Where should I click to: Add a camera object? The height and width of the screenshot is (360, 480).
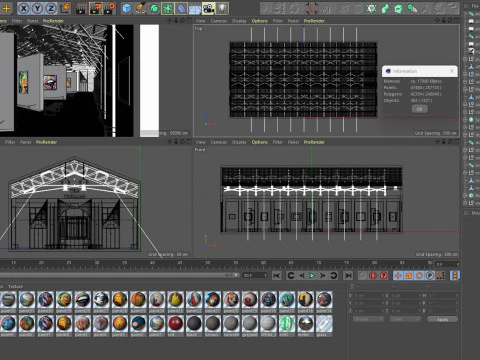208,8
